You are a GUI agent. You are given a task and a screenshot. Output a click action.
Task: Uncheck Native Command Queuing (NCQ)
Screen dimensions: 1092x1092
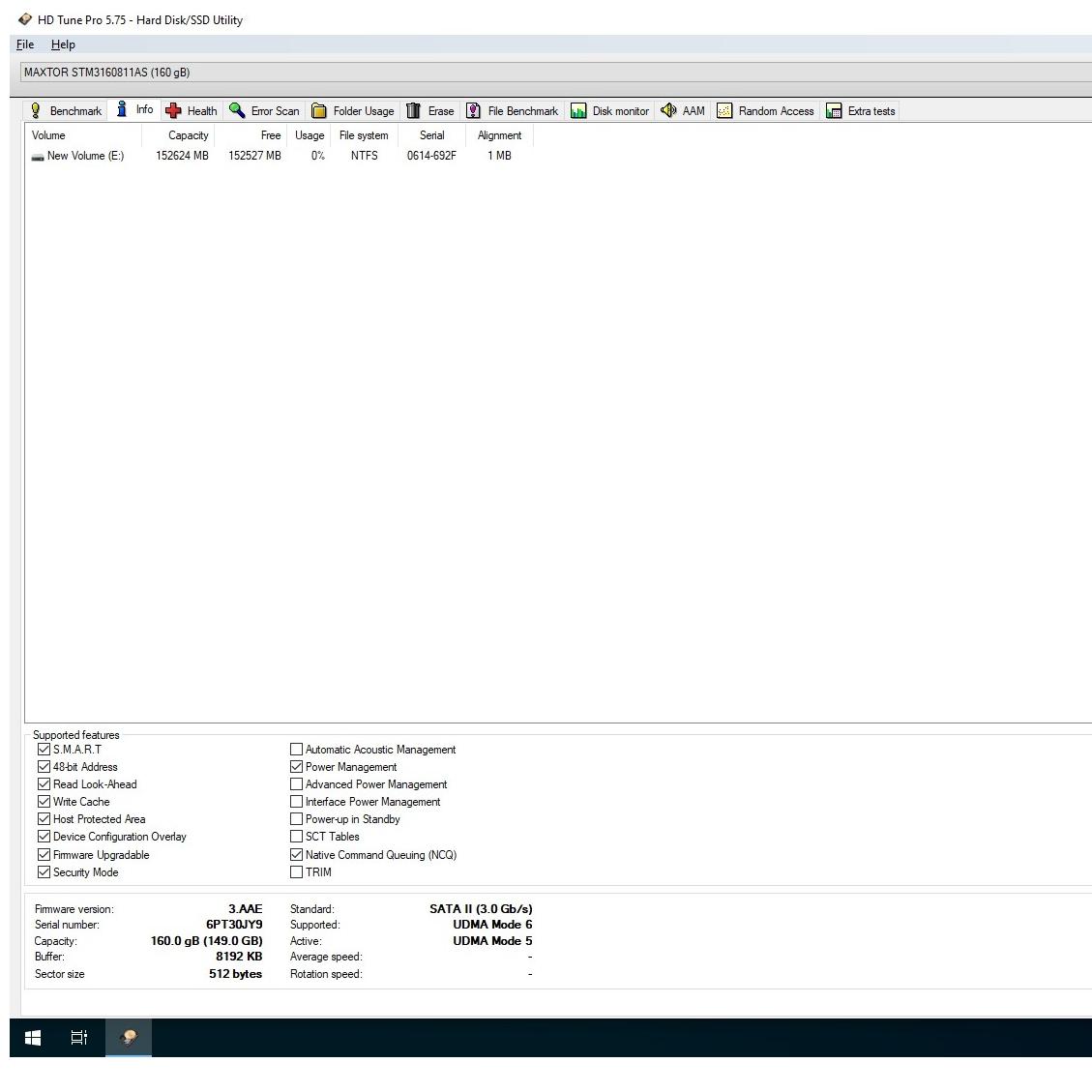297,855
